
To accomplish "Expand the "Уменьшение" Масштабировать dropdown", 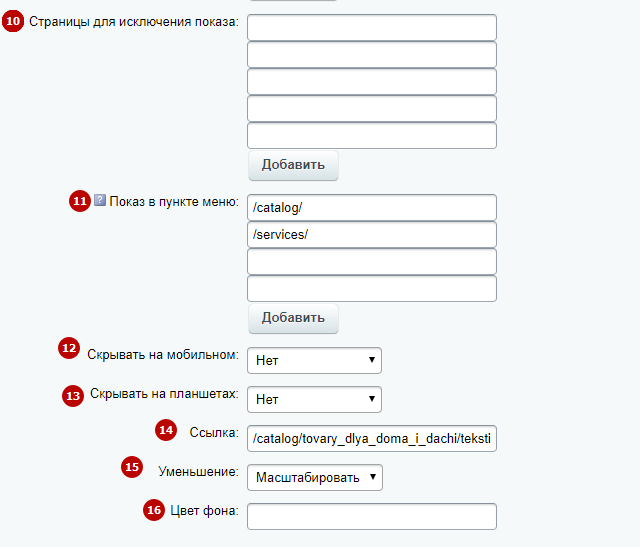I will click(315, 477).
